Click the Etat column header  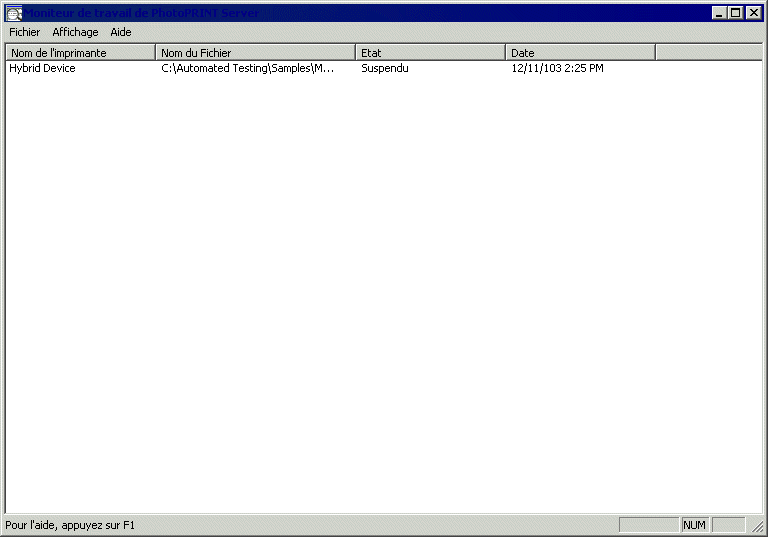pos(431,52)
